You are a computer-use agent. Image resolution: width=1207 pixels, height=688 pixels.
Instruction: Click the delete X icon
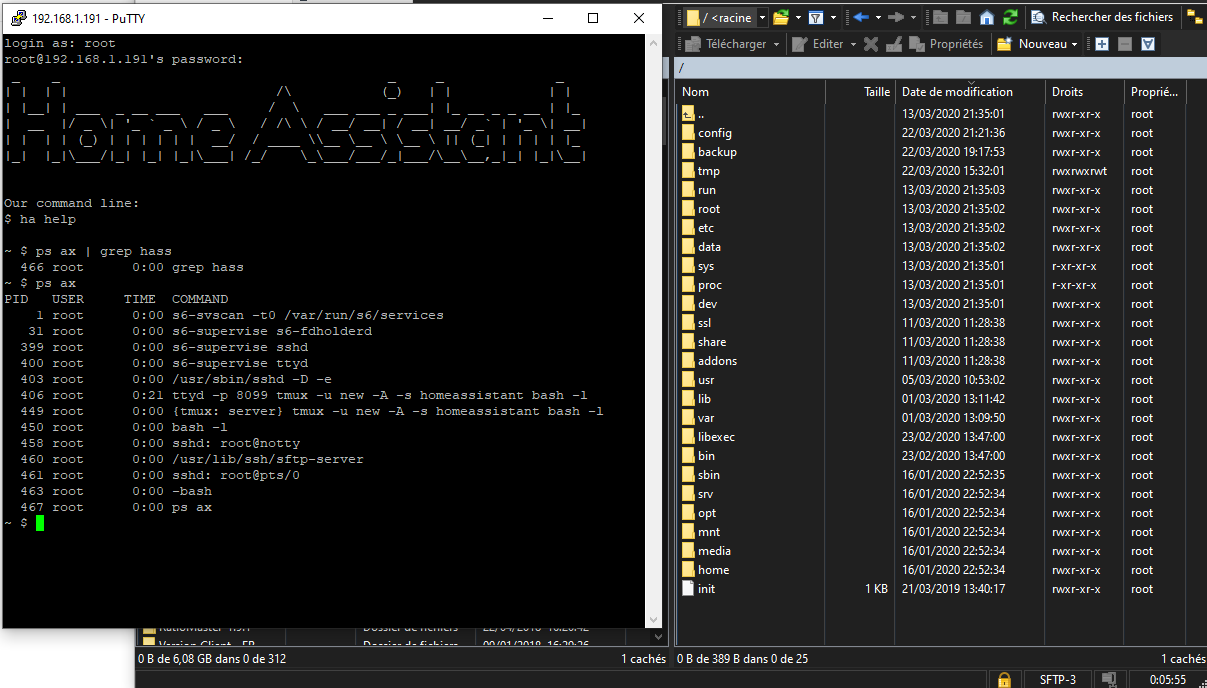click(871, 44)
